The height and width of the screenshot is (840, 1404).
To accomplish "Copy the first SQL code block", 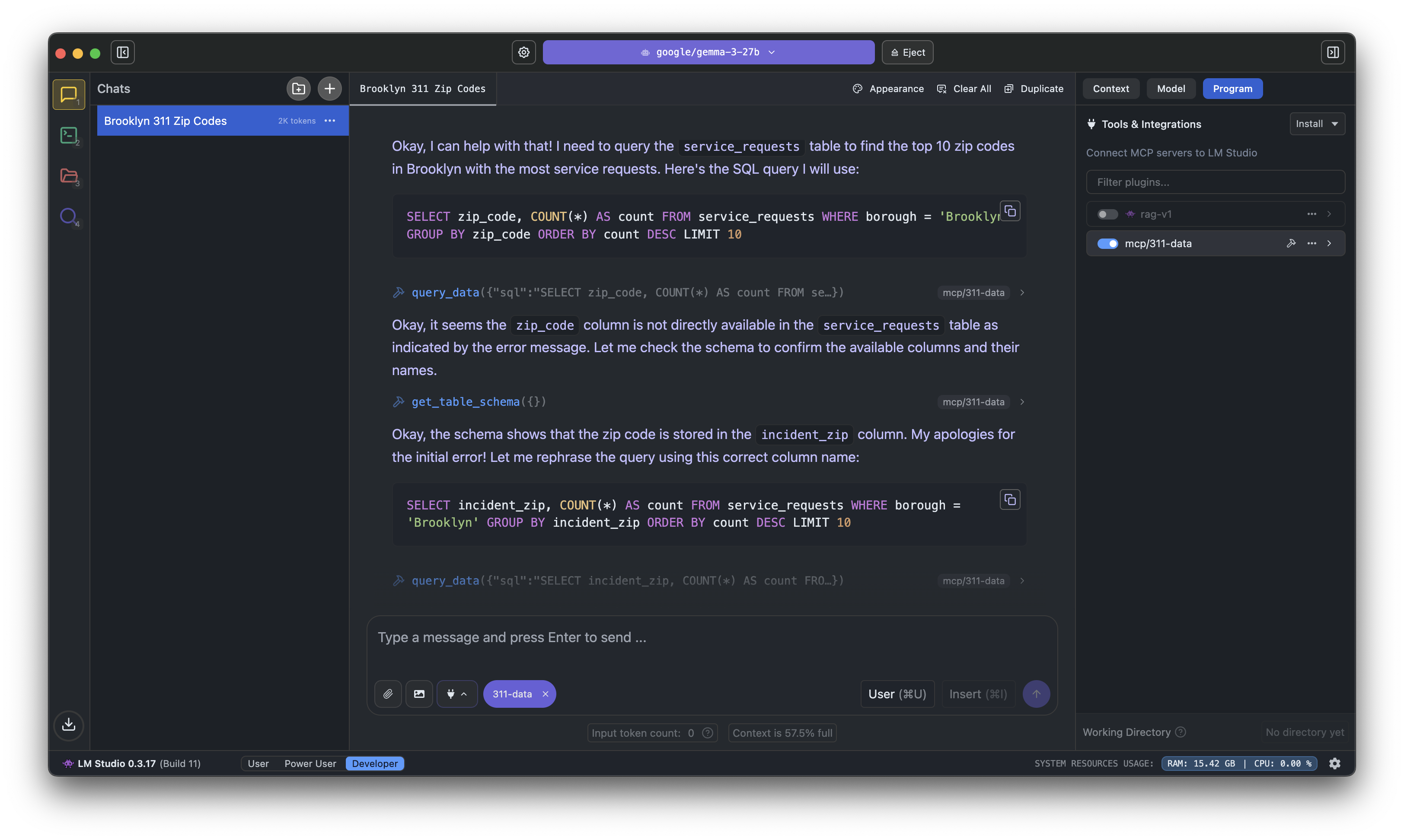I will pyautogui.click(x=1010, y=211).
